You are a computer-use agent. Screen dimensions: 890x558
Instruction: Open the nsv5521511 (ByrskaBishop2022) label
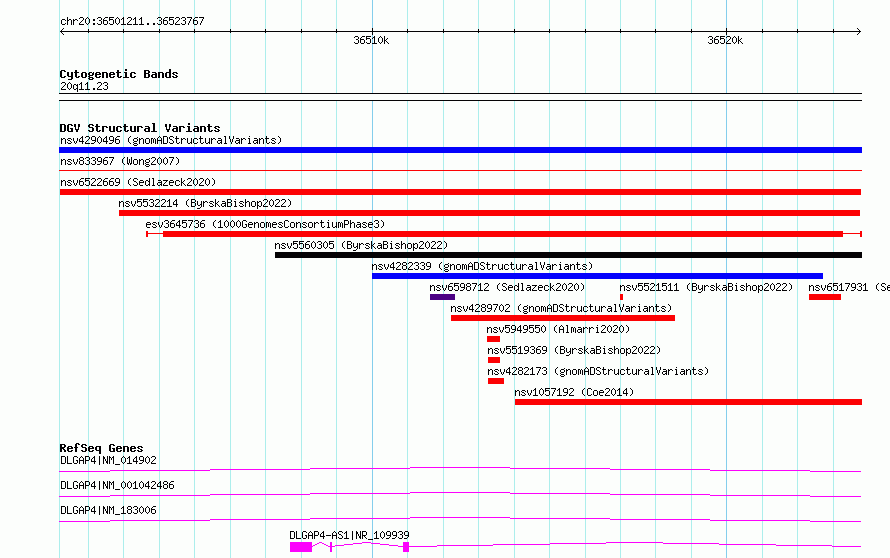706,287
